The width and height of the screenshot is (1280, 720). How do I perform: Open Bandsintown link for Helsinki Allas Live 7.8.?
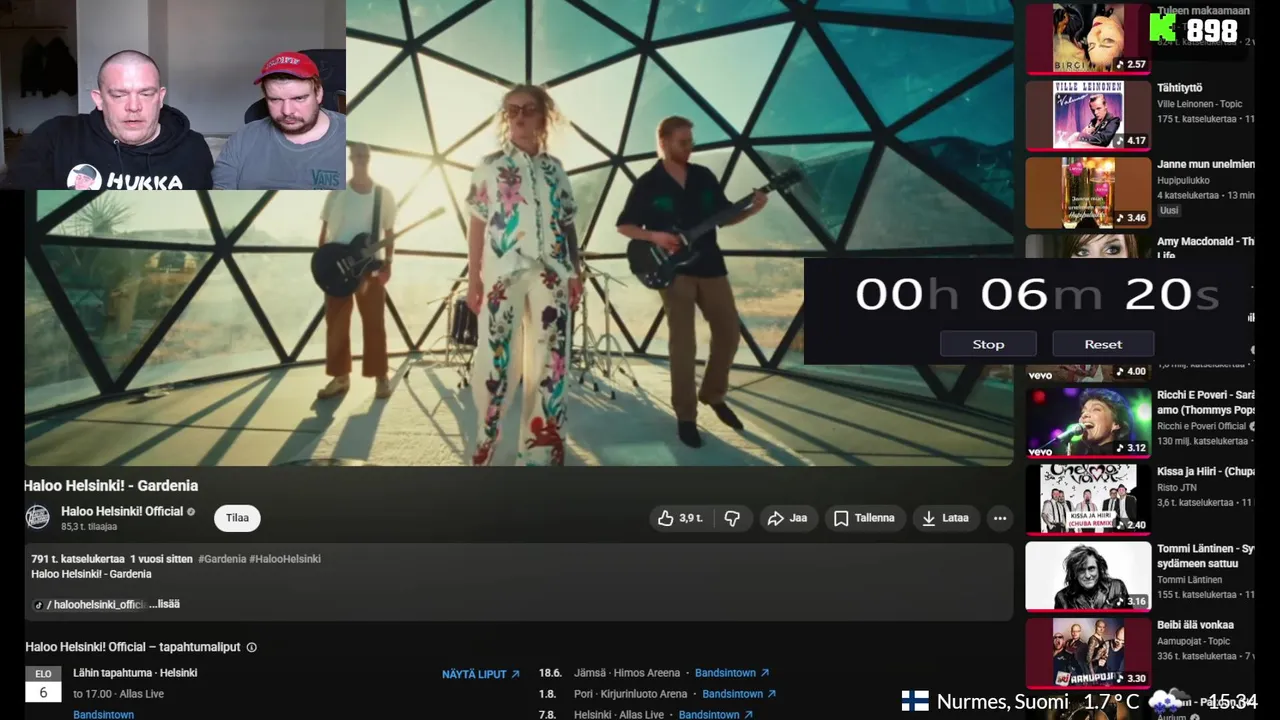(x=716, y=715)
